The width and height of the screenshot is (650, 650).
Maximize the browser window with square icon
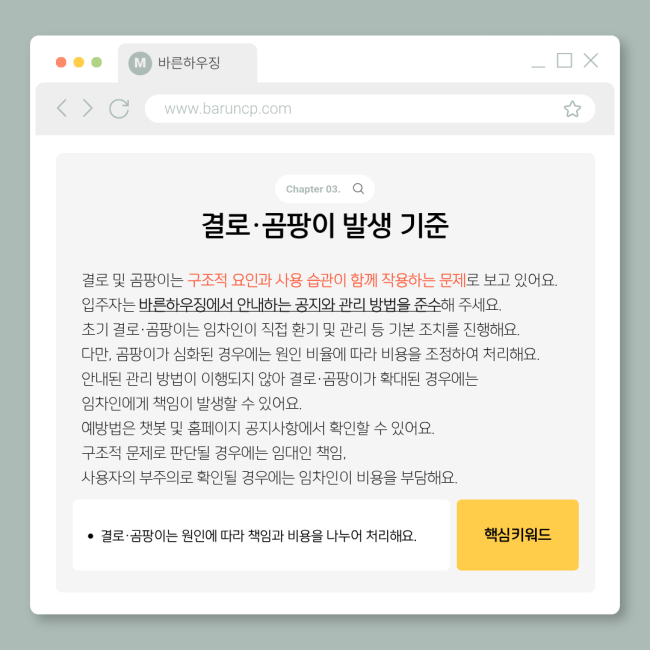[x=564, y=60]
